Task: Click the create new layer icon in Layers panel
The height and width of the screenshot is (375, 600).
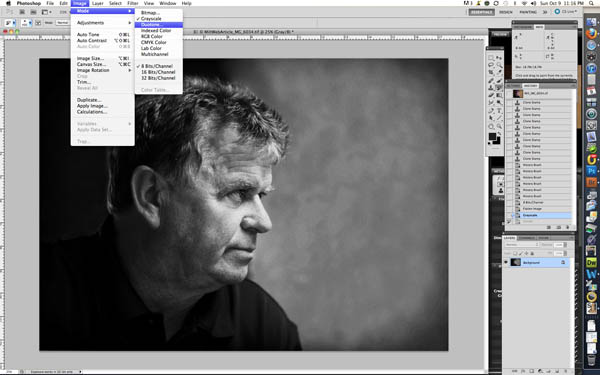Action: (557, 371)
